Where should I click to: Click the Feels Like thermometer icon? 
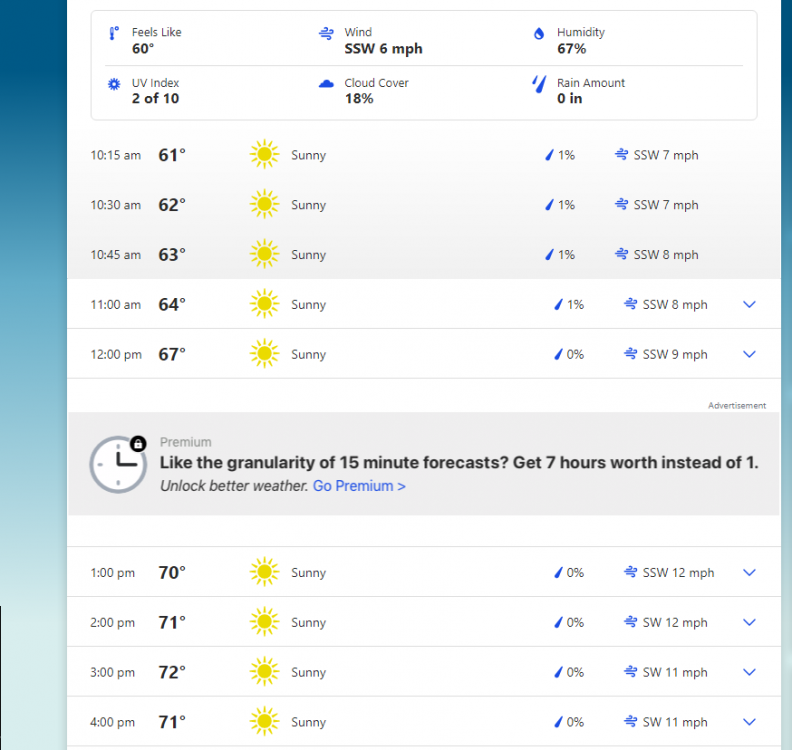pos(114,33)
